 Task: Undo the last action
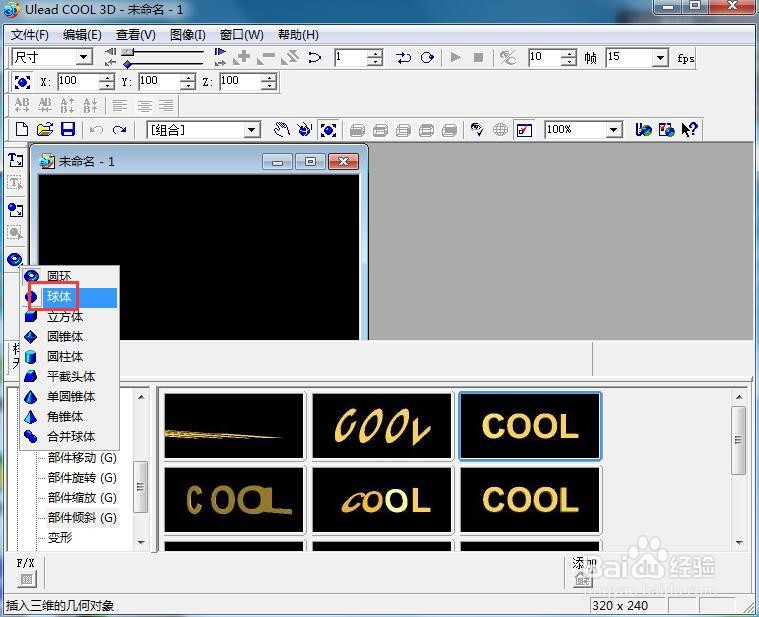click(96, 130)
